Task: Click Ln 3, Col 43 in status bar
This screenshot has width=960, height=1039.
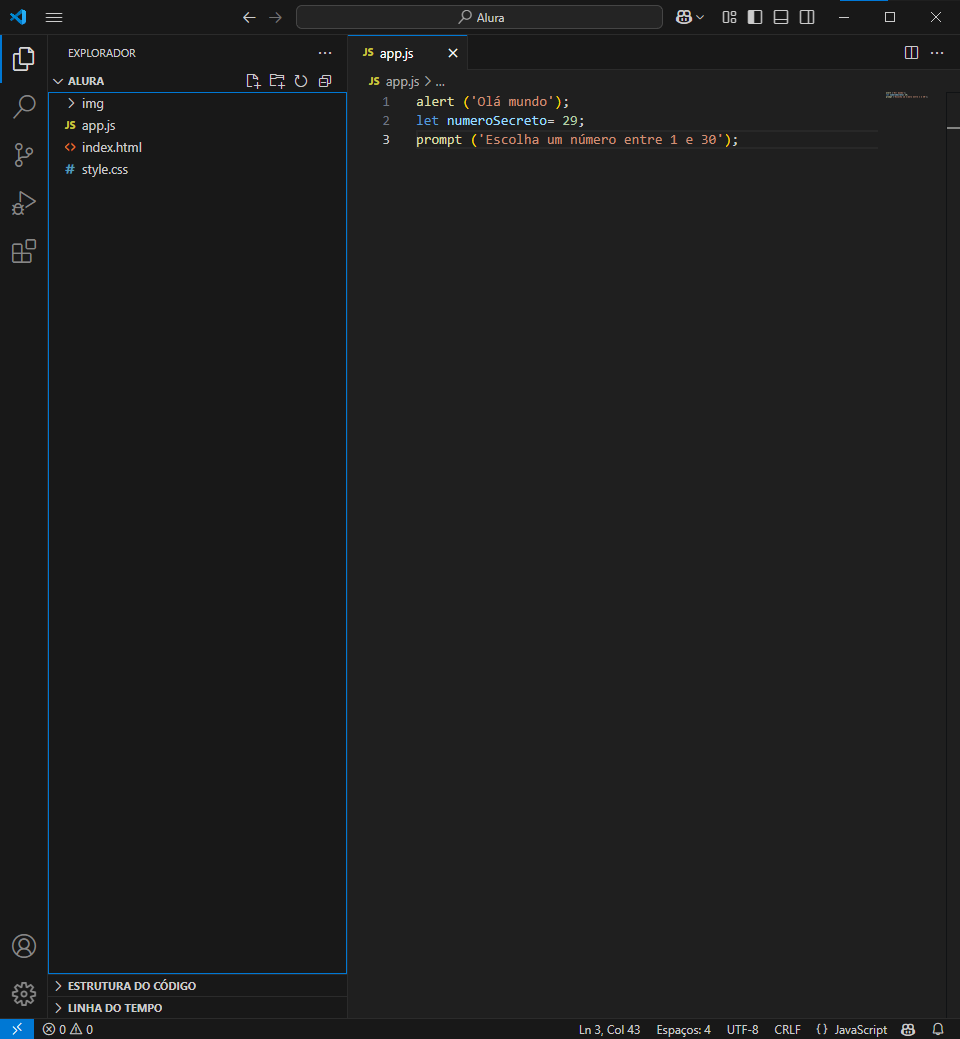Action: tap(610, 1029)
